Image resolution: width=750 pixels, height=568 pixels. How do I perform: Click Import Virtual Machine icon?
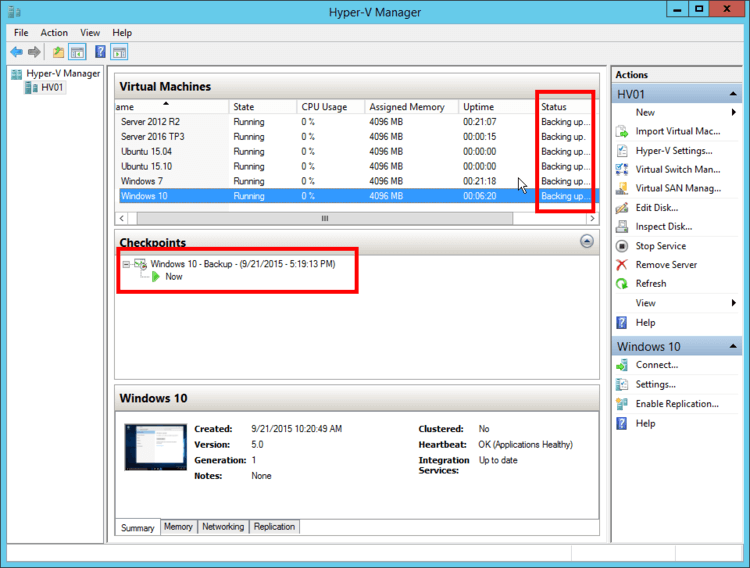click(622, 131)
